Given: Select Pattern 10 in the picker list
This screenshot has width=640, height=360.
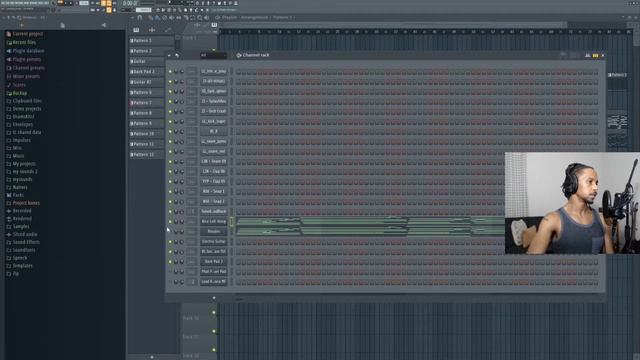Looking at the screenshot, I should click(x=147, y=134).
